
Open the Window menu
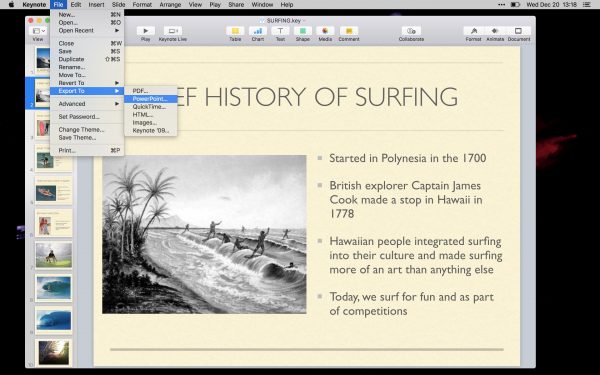tap(262, 5)
